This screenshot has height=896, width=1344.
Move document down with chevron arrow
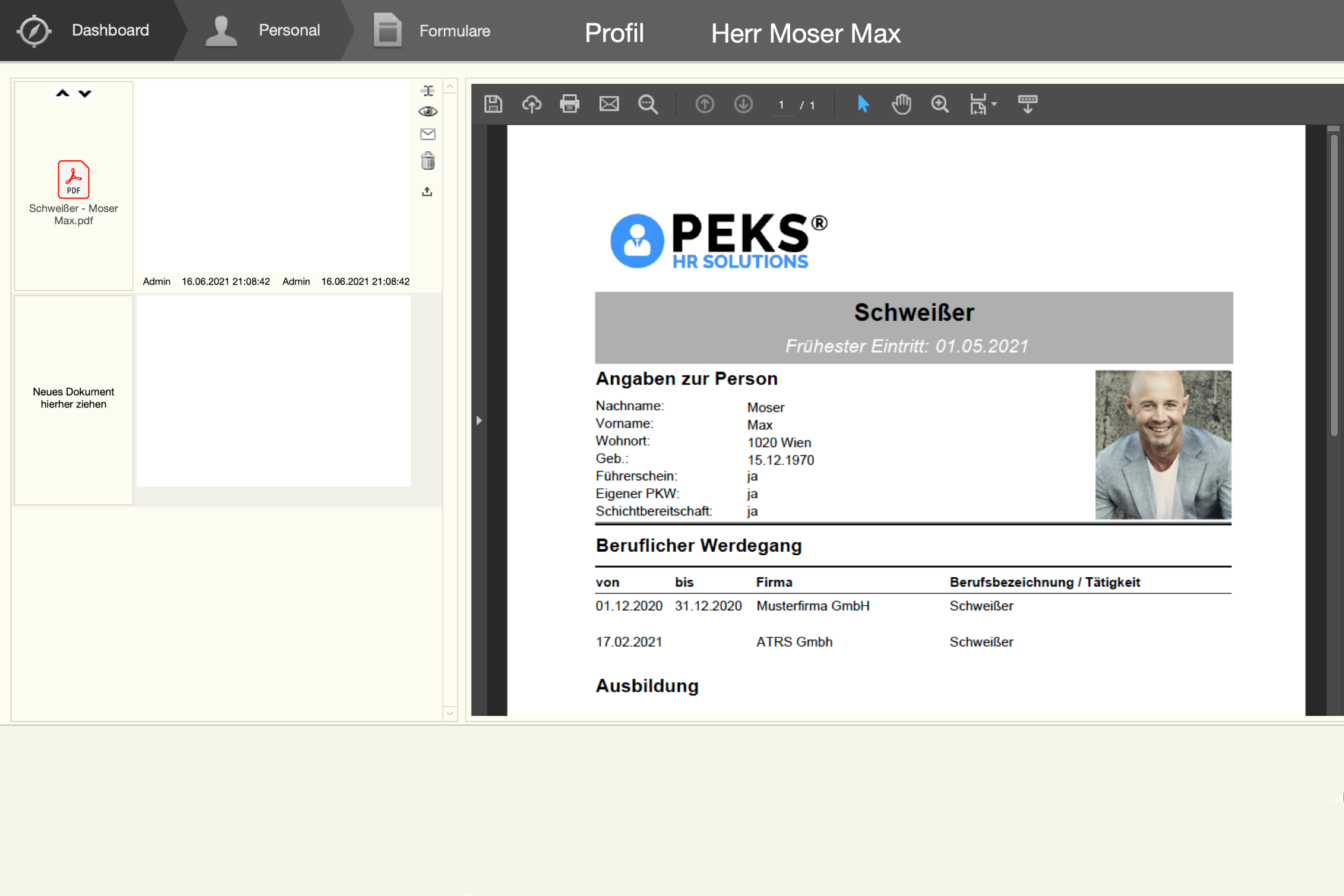[x=85, y=93]
